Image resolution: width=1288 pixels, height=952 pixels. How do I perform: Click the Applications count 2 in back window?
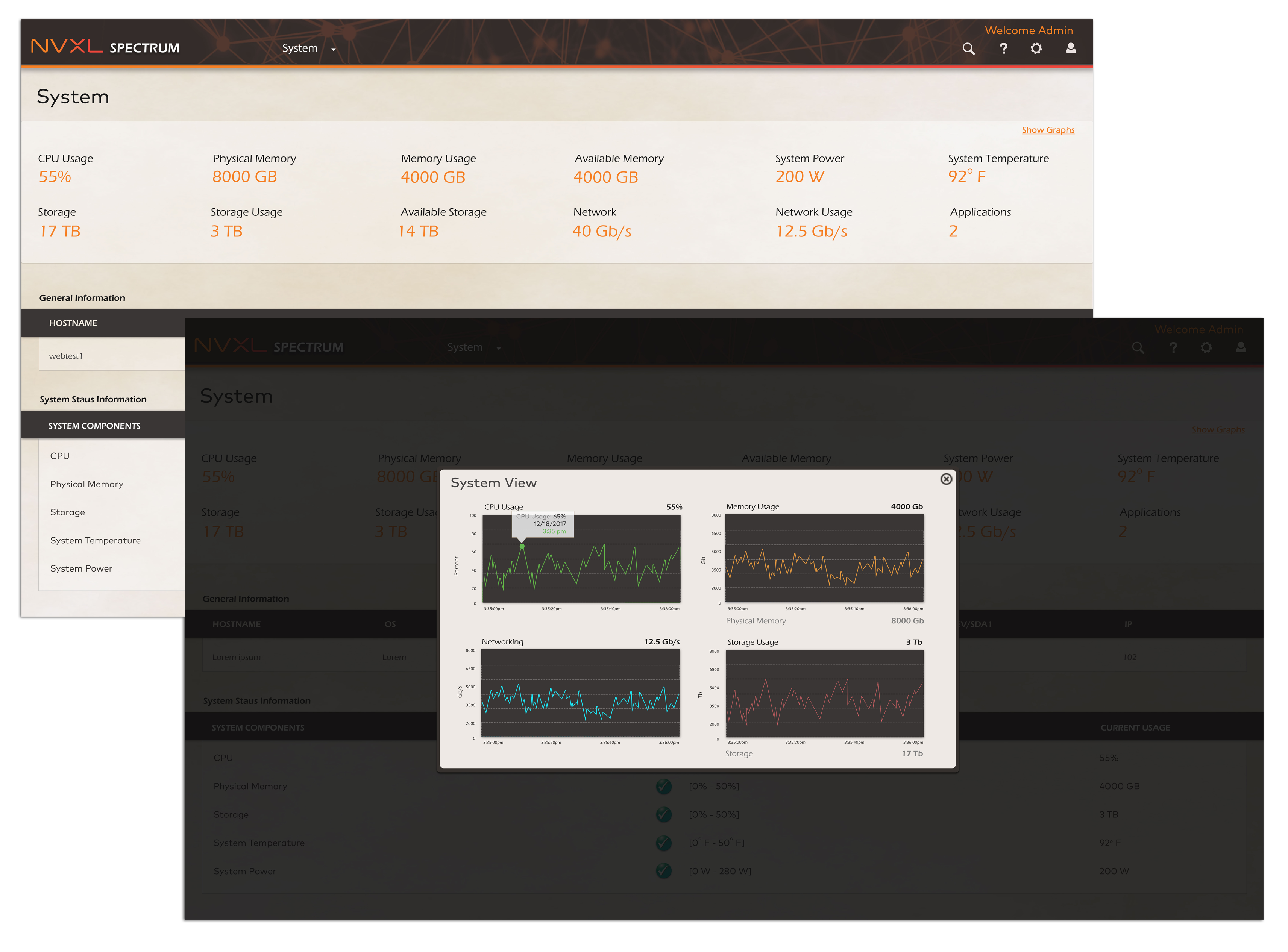coord(953,231)
